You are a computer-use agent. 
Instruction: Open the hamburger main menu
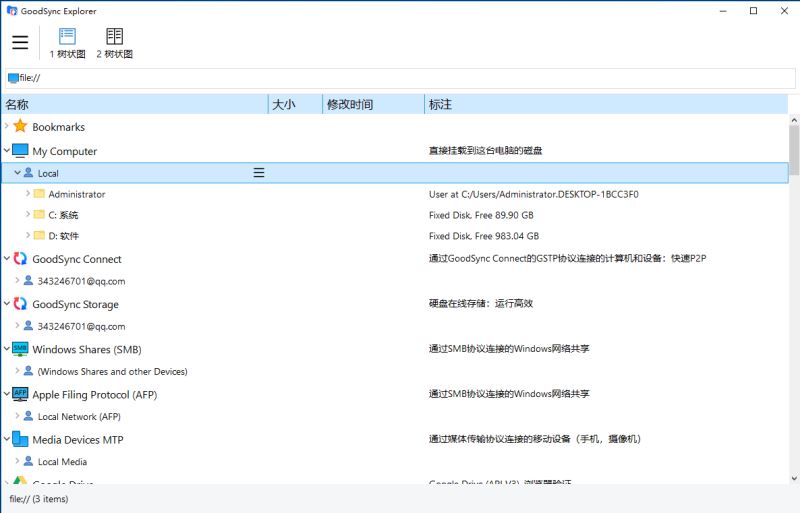(20, 42)
